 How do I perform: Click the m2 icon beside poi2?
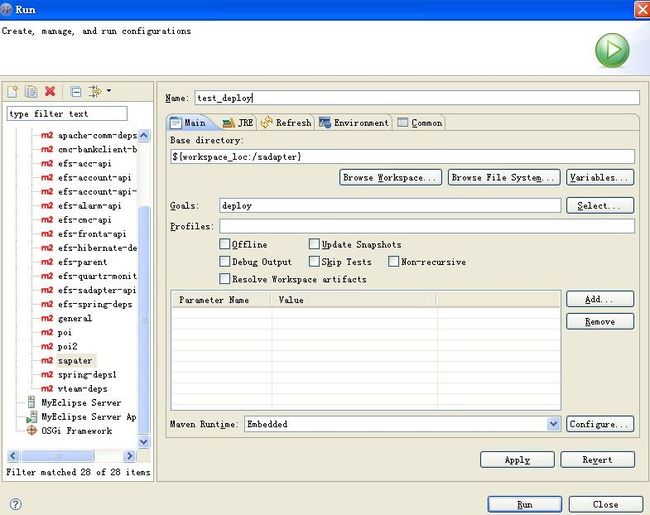click(x=47, y=346)
